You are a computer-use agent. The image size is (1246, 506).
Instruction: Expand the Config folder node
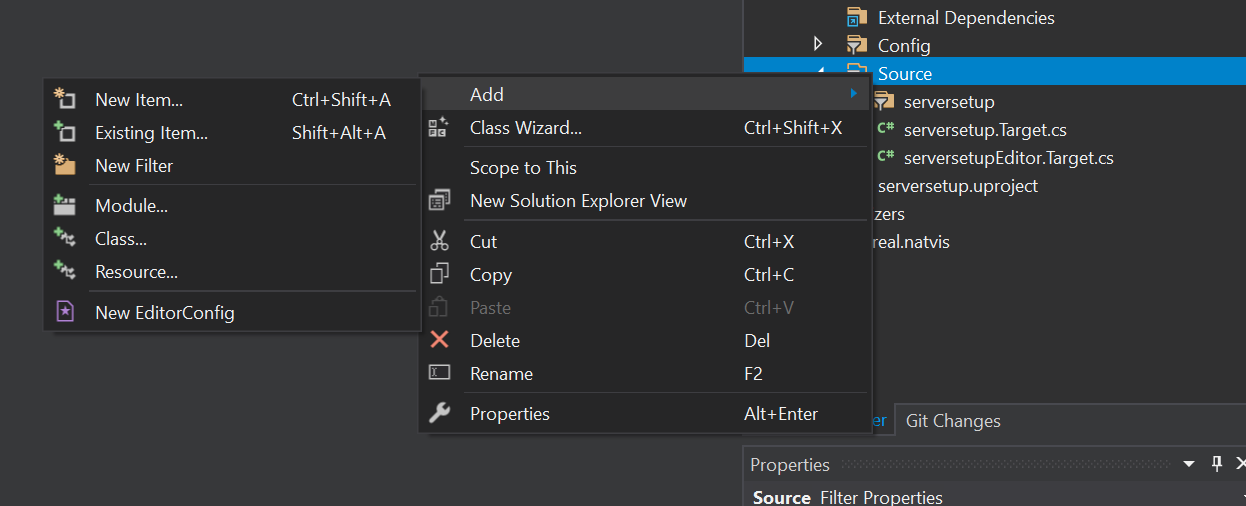pyautogui.click(x=818, y=44)
